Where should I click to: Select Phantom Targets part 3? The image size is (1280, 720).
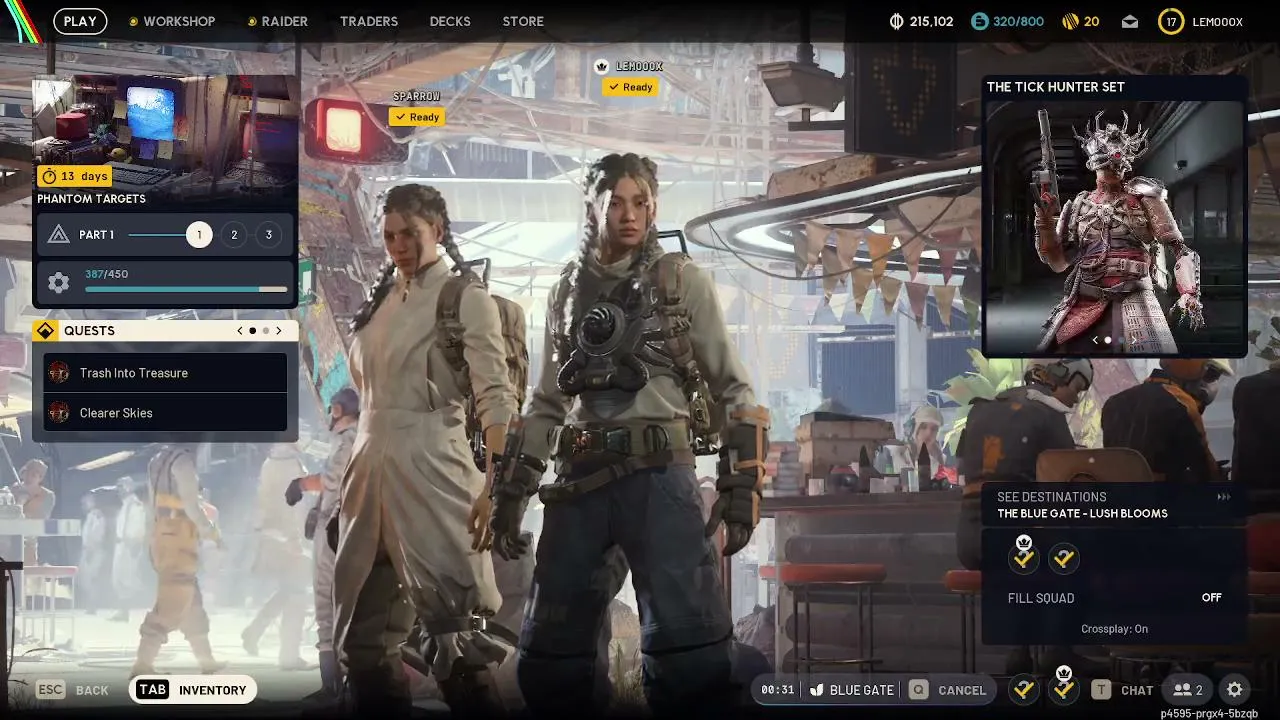[268, 235]
